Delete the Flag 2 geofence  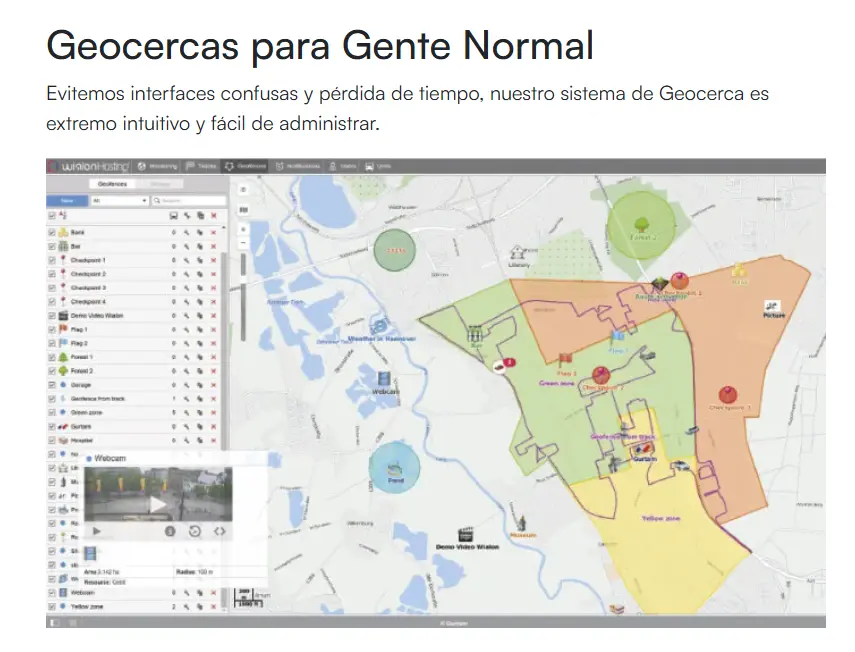coord(214,343)
